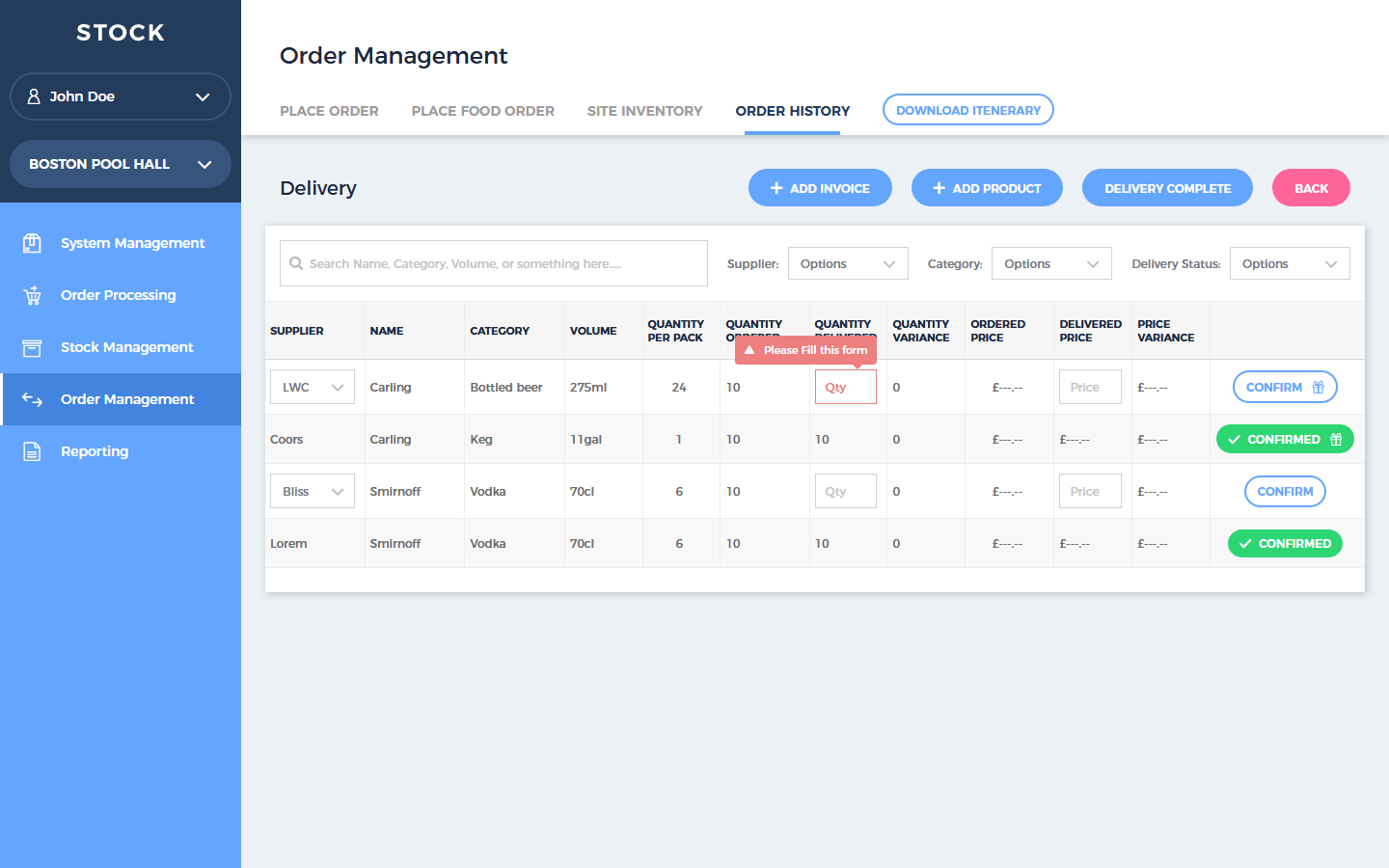Viewport: 1389px width, 868px height.
Task: Click gift icon on Coors Confirmed badge
Action: tap(1336, 439)
